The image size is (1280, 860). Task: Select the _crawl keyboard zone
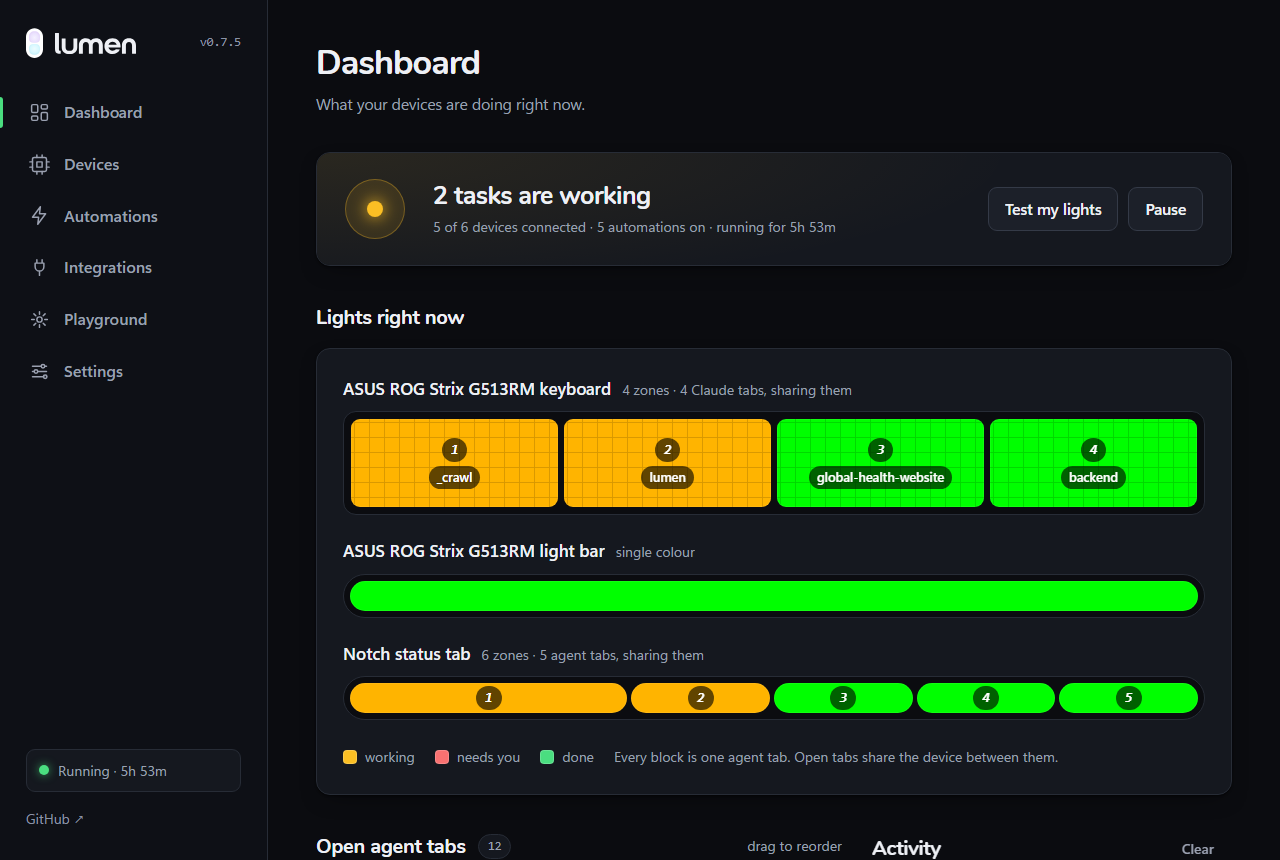pyautogui.click(x=454, y=463)
